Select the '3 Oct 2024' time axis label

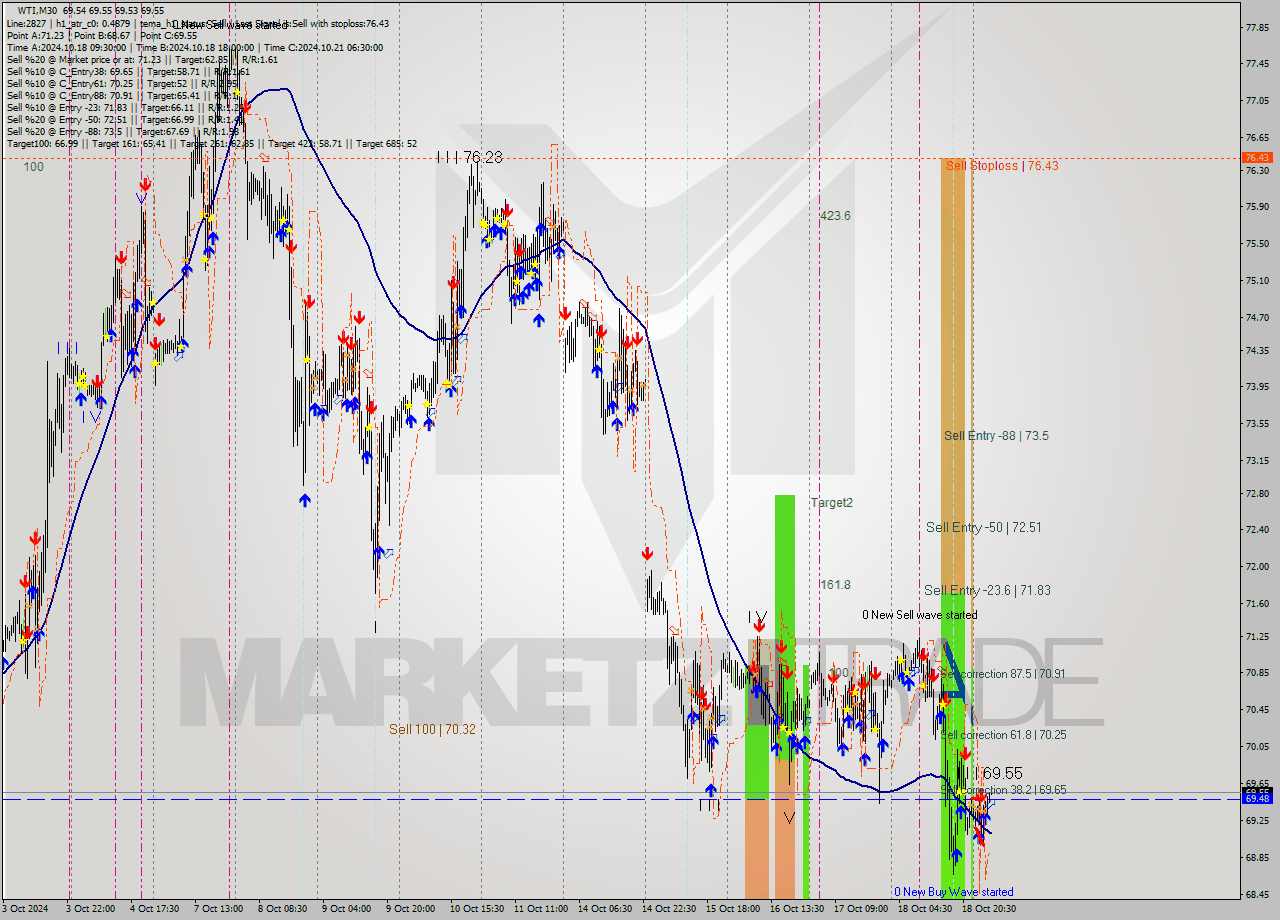point(26,909)
